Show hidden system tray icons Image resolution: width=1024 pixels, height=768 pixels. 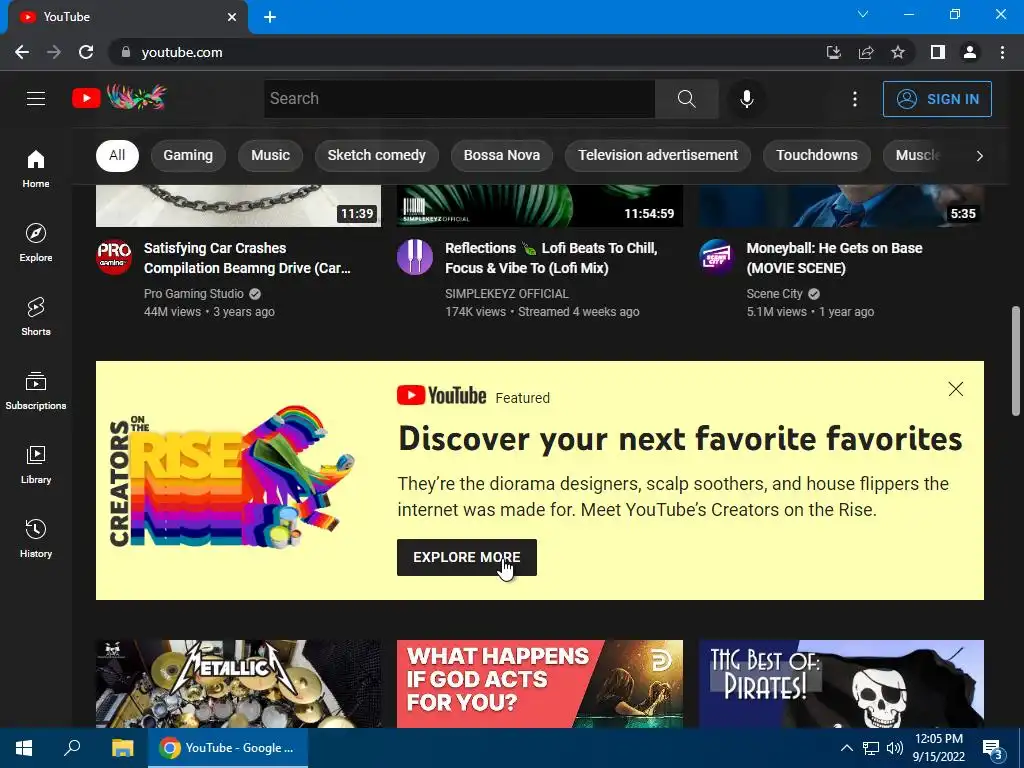[846, 748]
